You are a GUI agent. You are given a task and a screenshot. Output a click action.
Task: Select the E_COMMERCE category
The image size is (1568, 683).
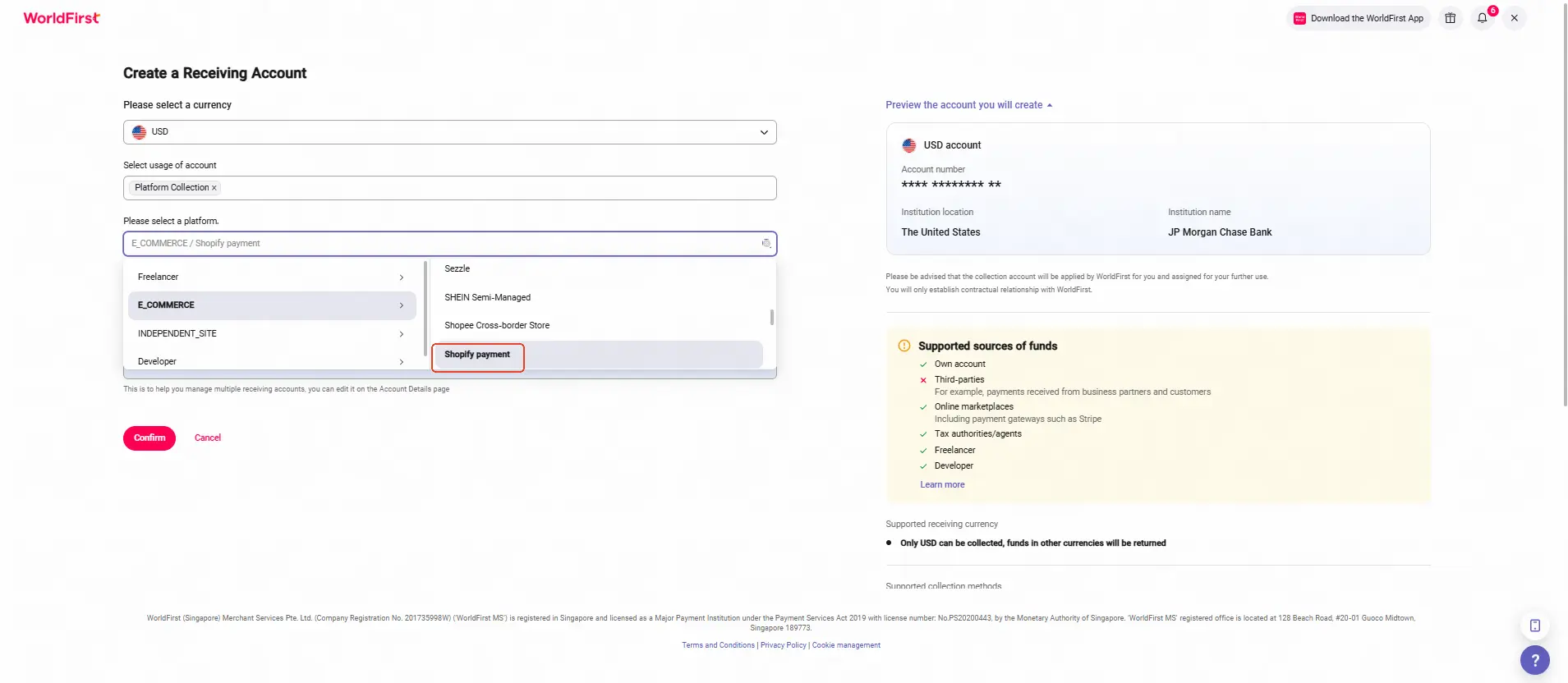pyautogui.click(x=272, y=305)
